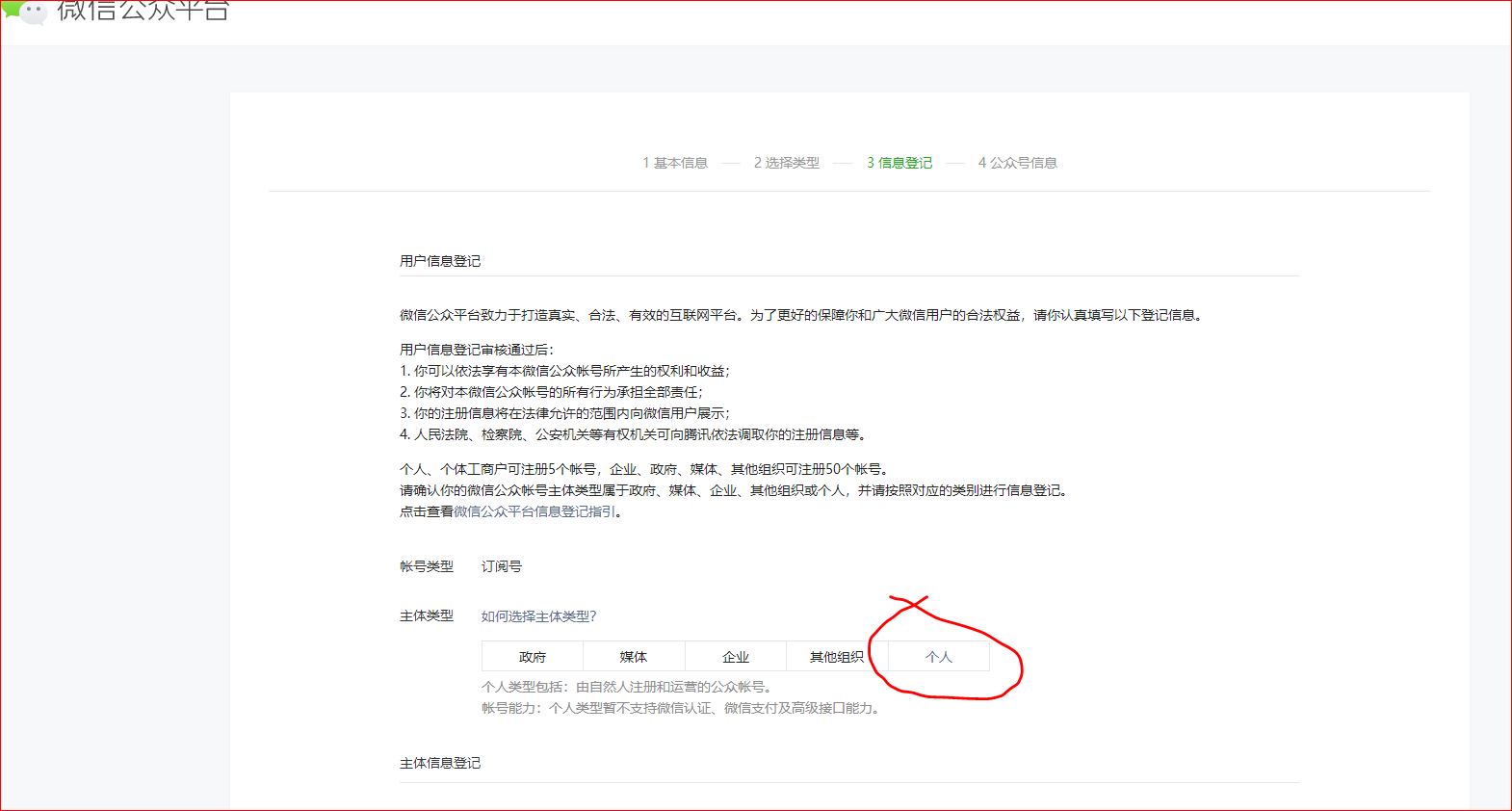
Task: Click item 2 about 承担全部责任
Action: click(551, 392)
